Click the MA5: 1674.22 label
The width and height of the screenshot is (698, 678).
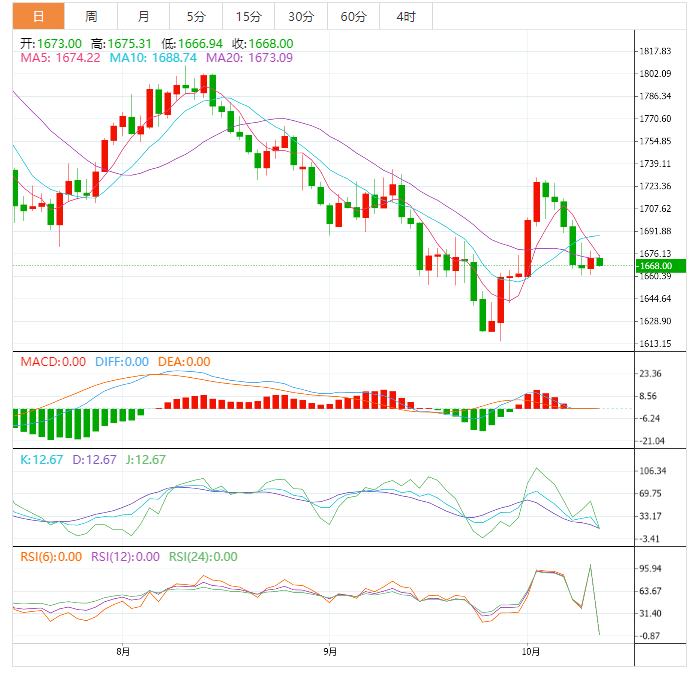click(x=61, y=58)
